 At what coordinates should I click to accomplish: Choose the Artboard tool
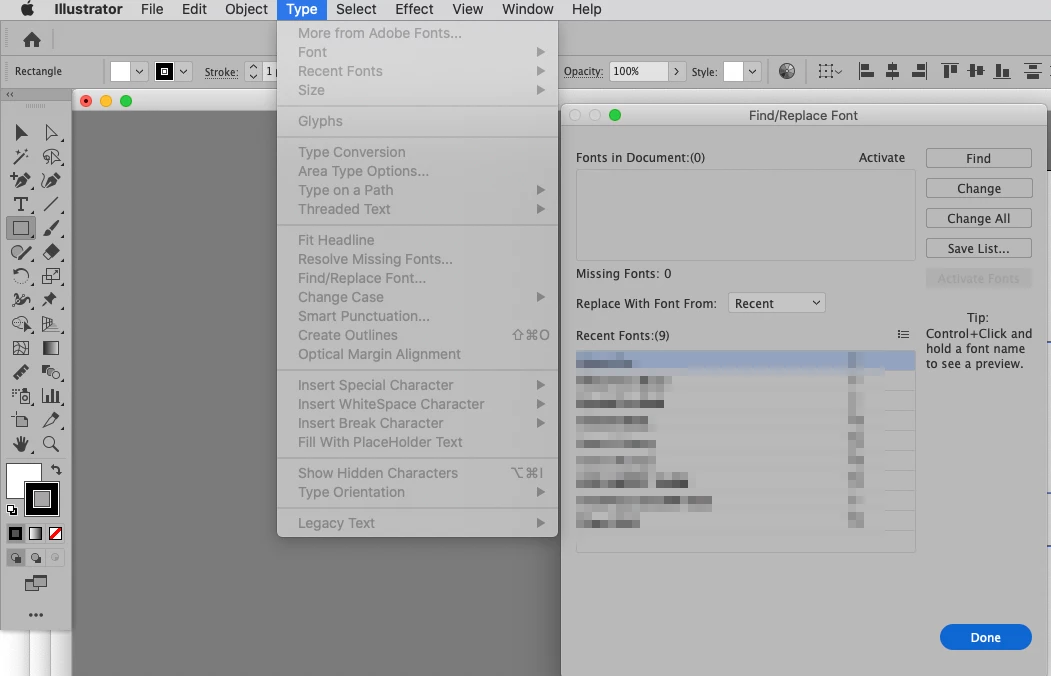(21, 420)
